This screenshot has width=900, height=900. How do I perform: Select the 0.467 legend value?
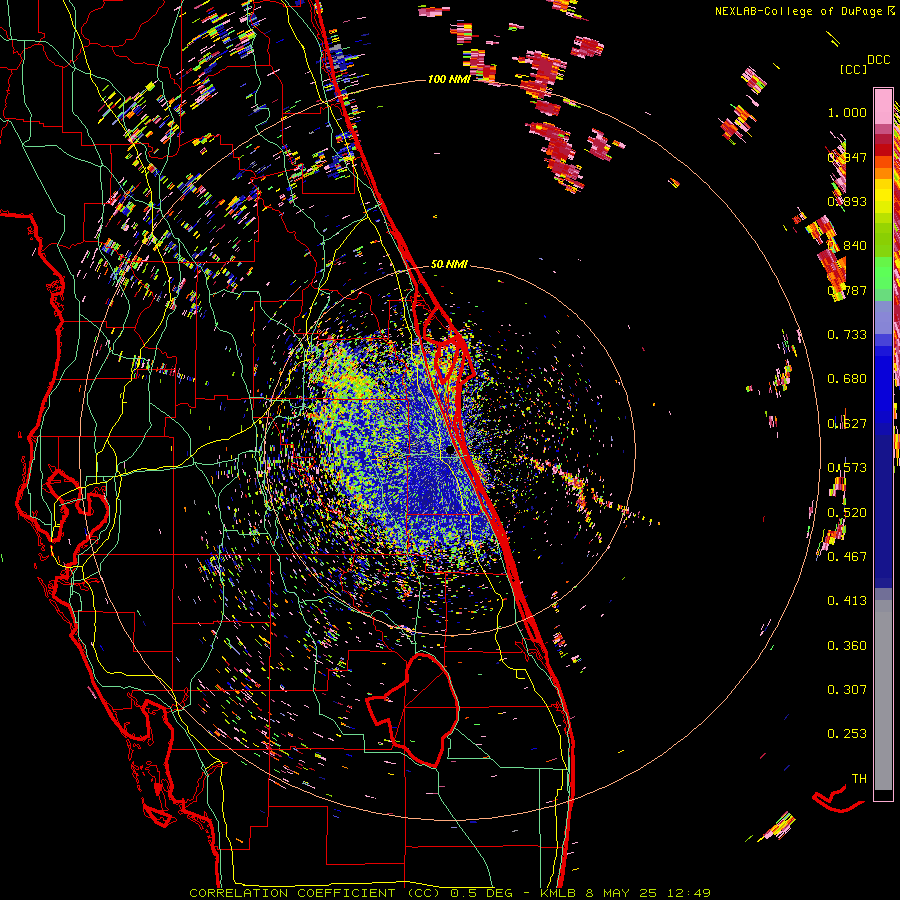847,557
